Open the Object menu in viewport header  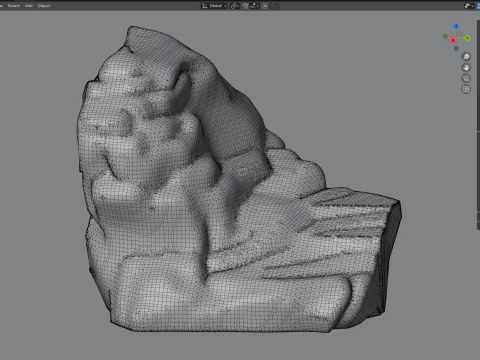pyautogui.click(x=44, y=6)
